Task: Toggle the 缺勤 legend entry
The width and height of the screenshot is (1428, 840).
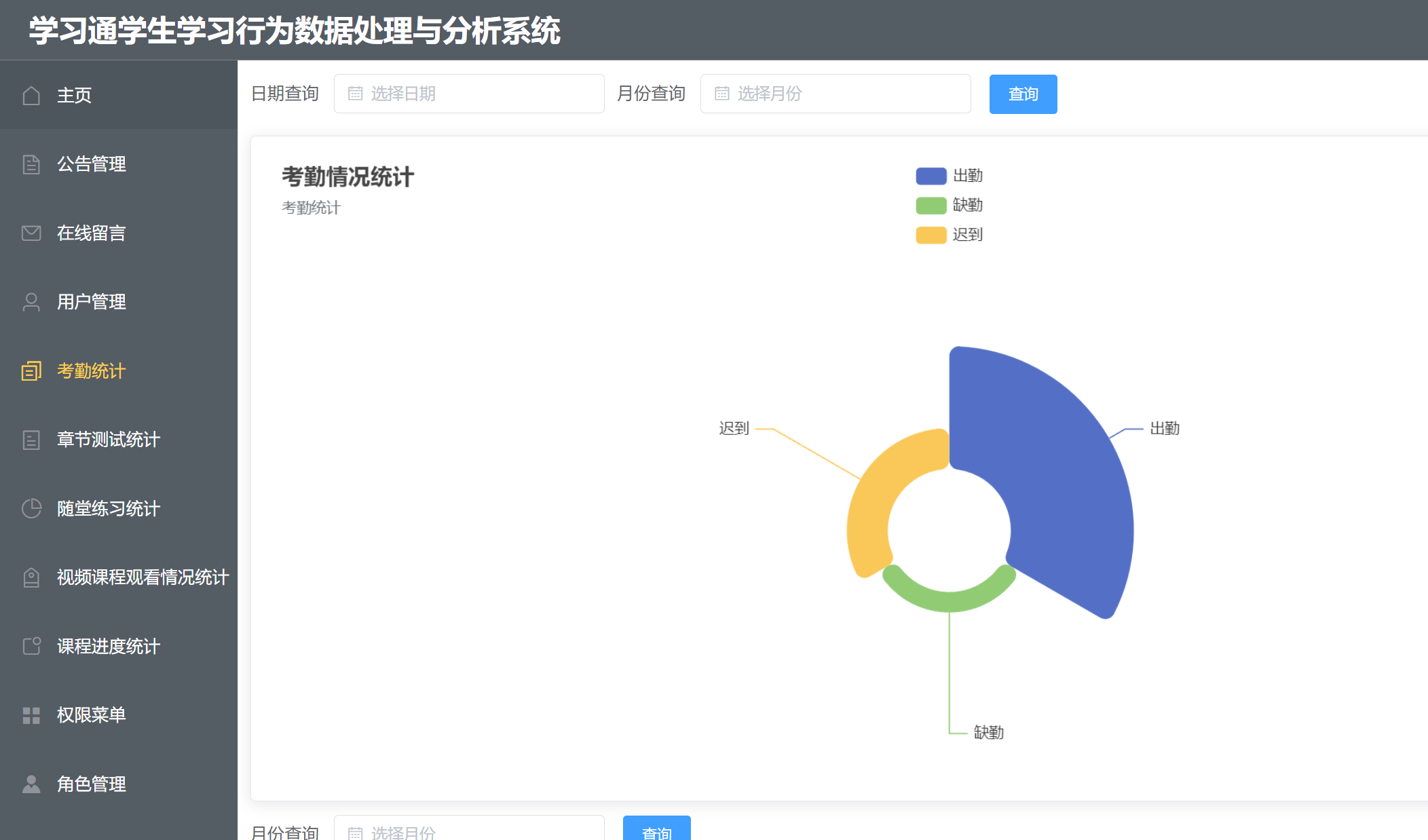Action: click(950, 205)
